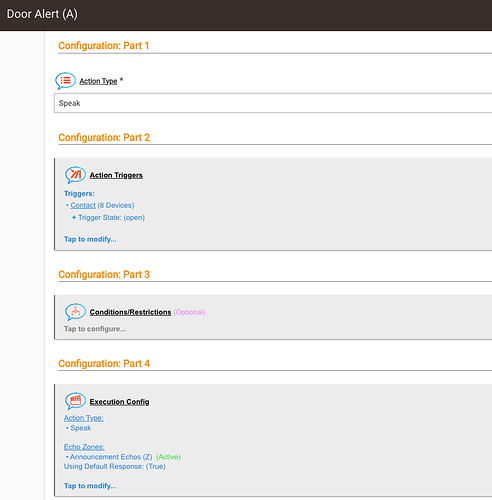Select the Conditions/Restrictions heading link
Image resolution: width=492 pixels, height=500 pixels.
(130, 312)
